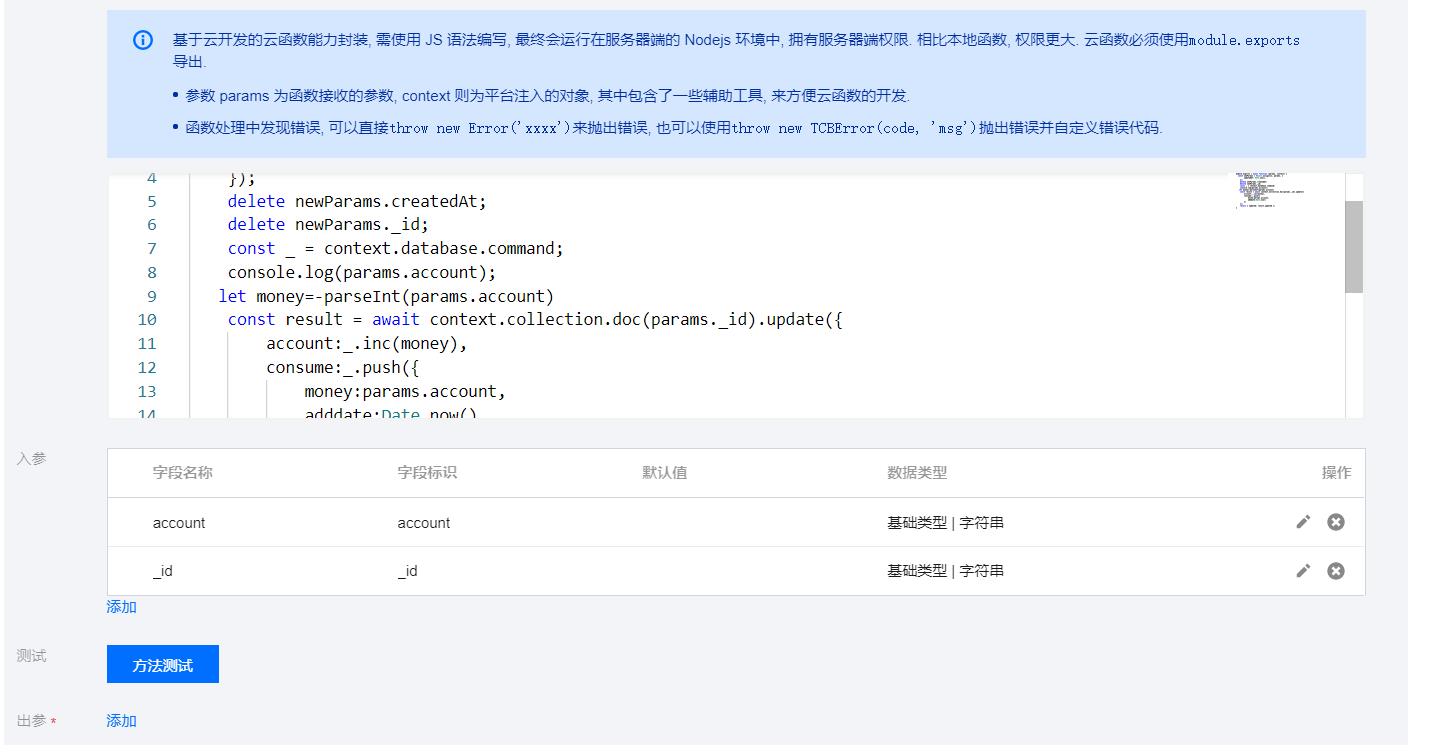Click account cell in 字段标识 column
1434x753 pixels.
point(424,523)
